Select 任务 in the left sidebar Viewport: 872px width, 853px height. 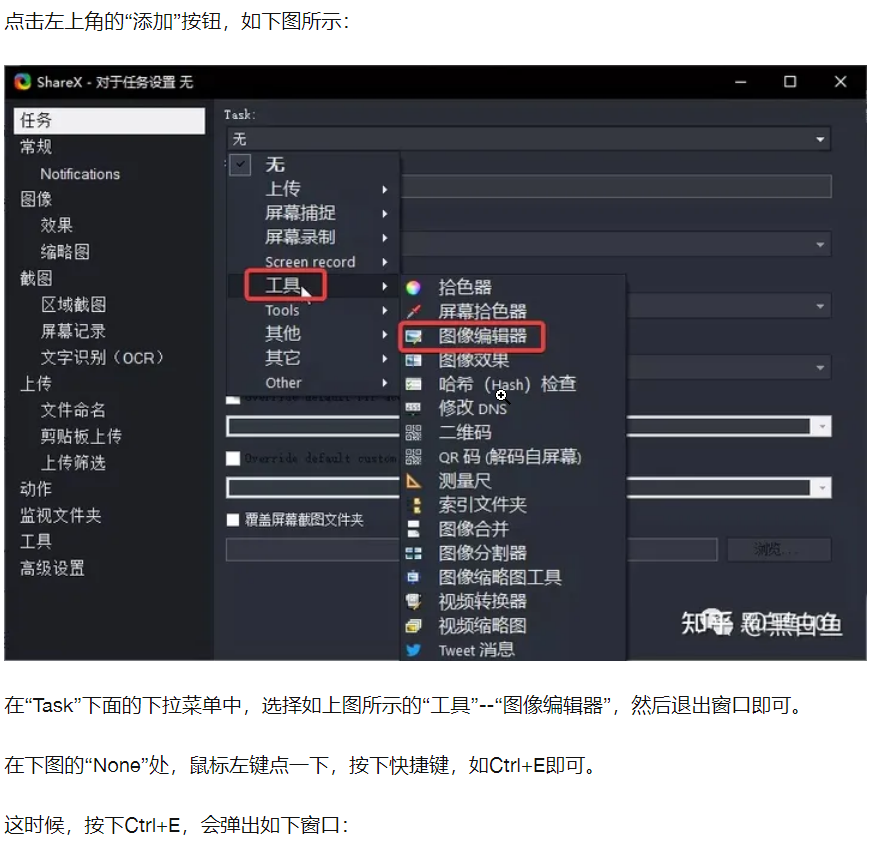(109, 121)
